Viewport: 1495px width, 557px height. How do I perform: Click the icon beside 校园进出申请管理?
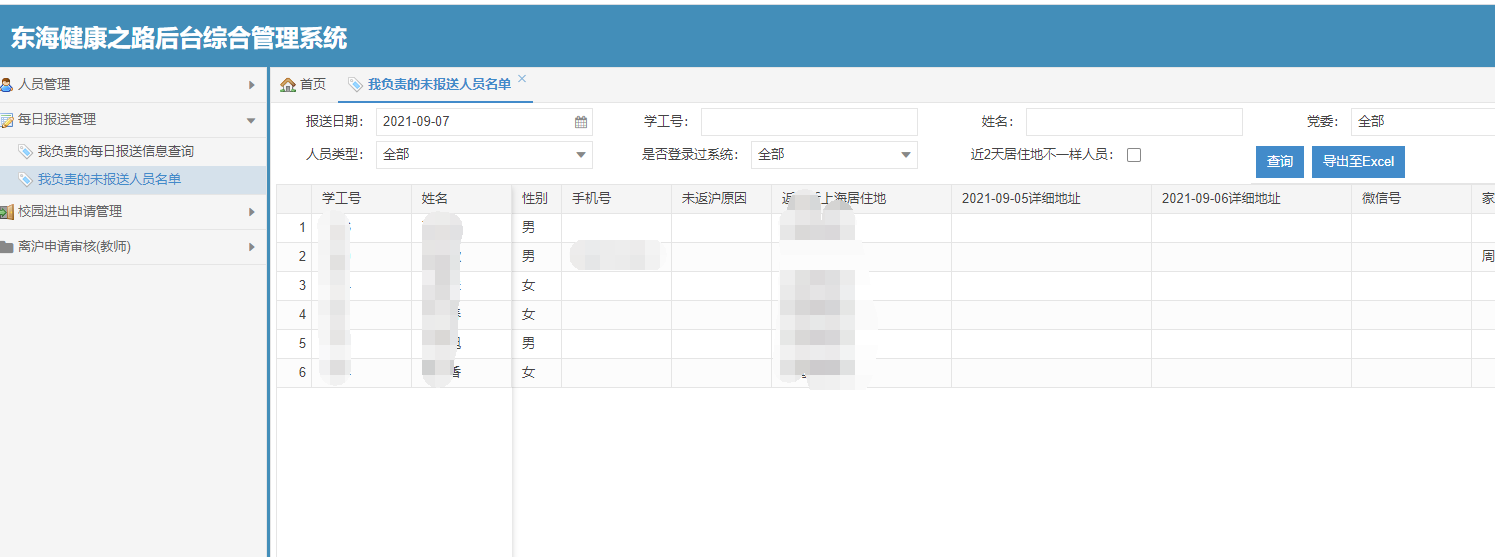7,212
